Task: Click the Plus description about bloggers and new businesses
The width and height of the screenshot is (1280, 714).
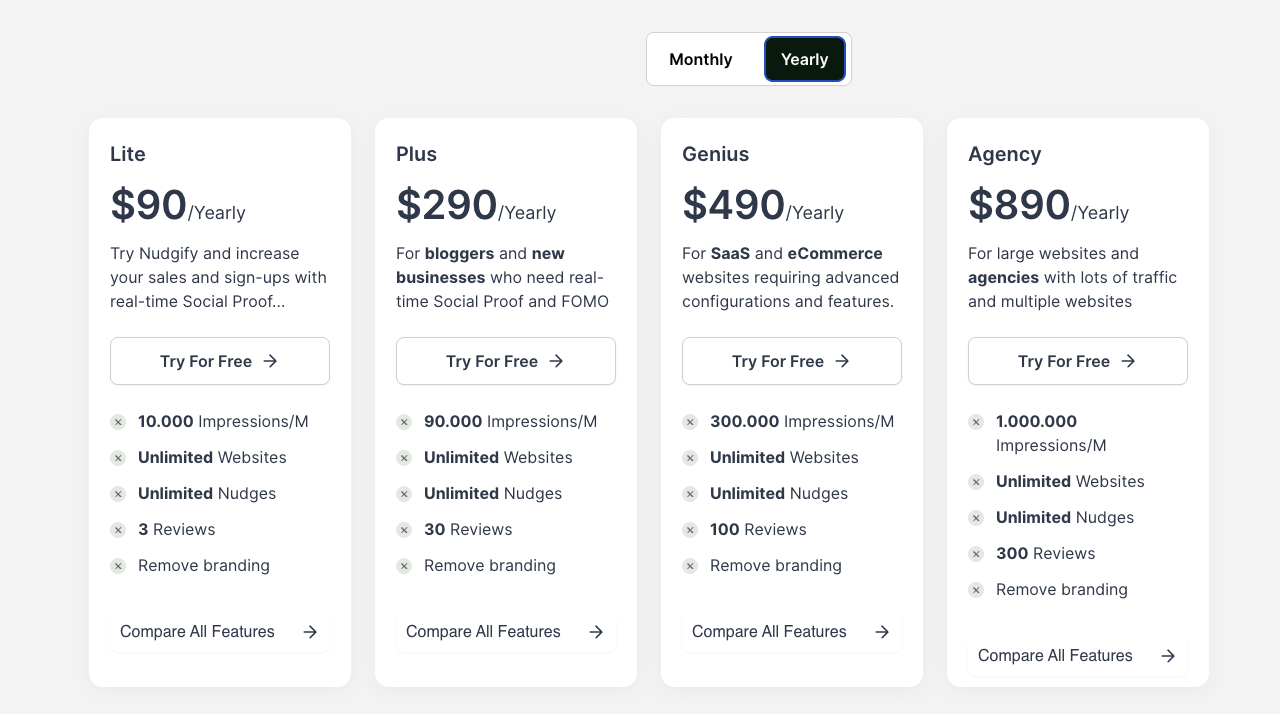Action: coord(502,277)
